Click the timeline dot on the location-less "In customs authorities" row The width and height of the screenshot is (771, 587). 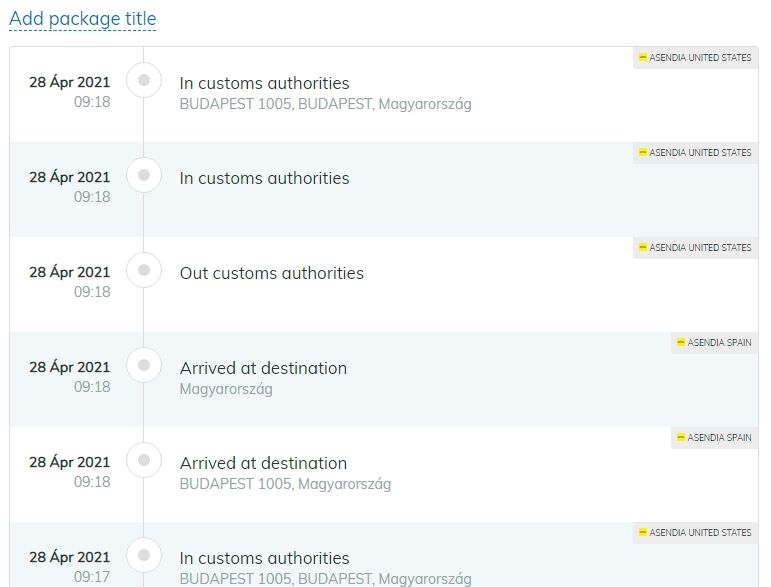(144, 175)
